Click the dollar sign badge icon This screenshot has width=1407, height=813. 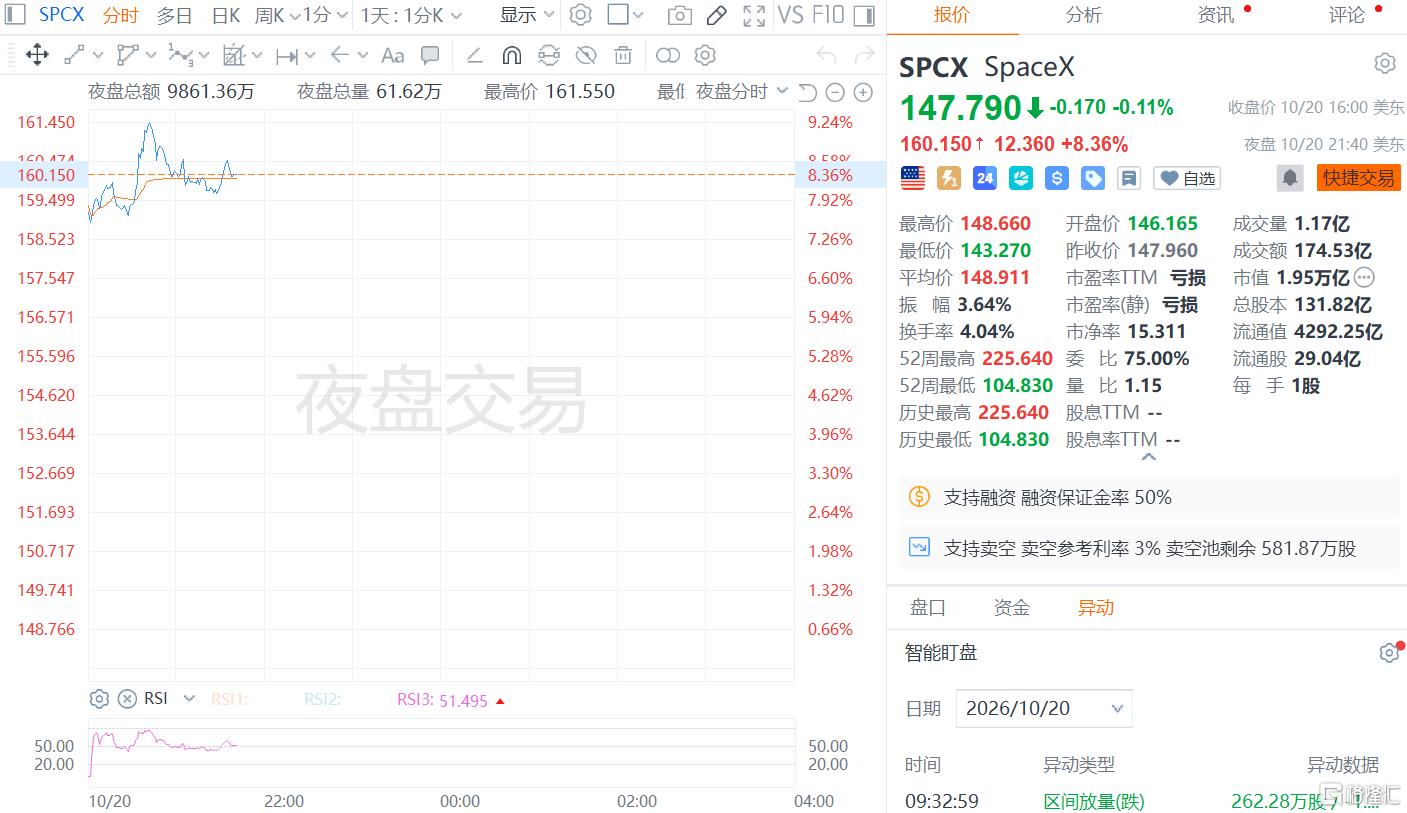coord(1057,178)
